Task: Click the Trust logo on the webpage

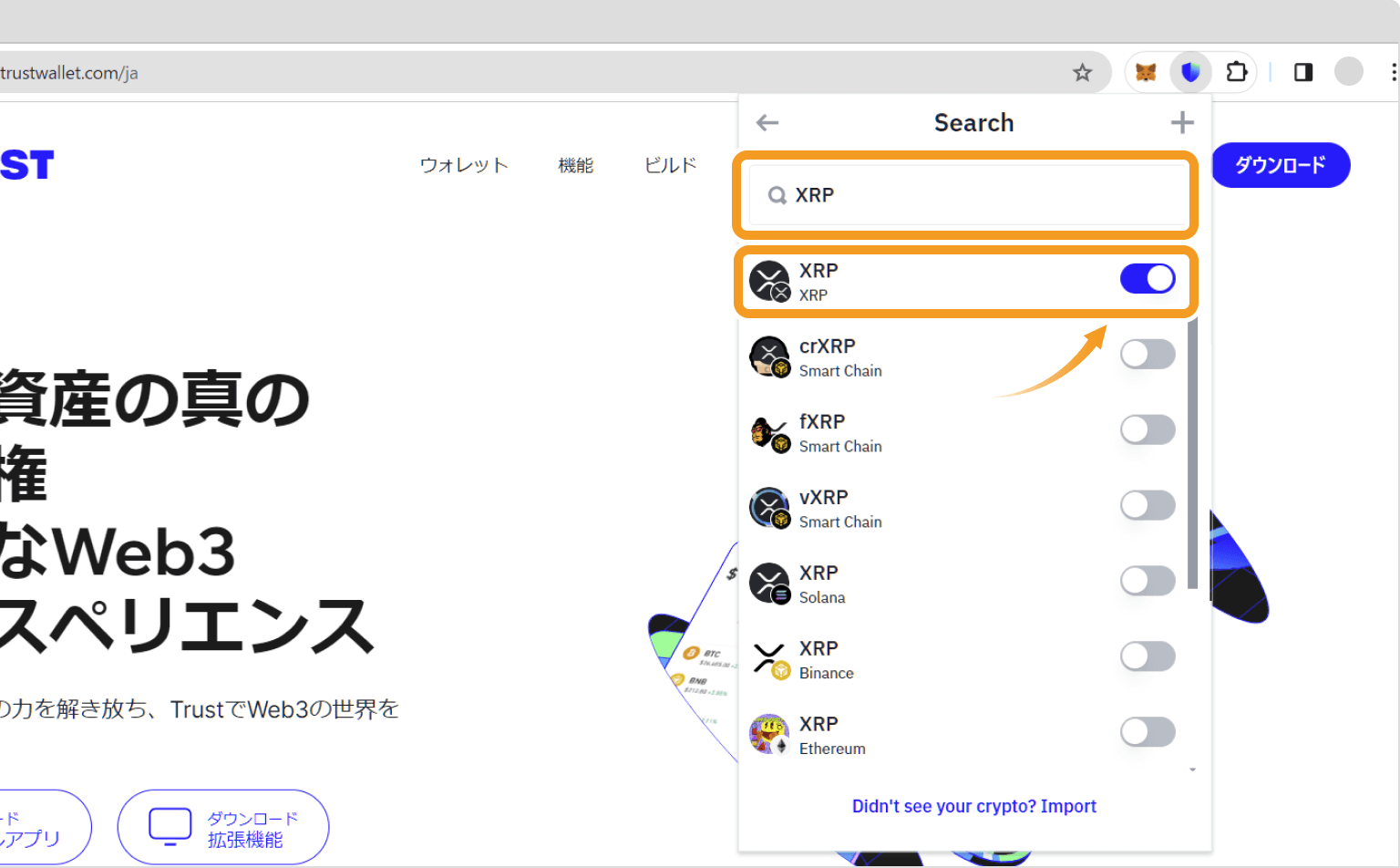Action: tap(27, 165)
